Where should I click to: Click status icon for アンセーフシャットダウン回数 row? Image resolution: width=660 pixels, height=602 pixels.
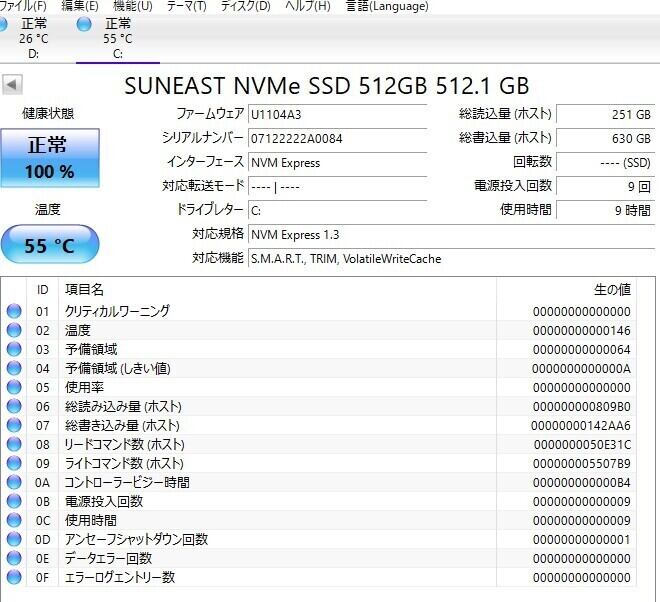point(14,539)
